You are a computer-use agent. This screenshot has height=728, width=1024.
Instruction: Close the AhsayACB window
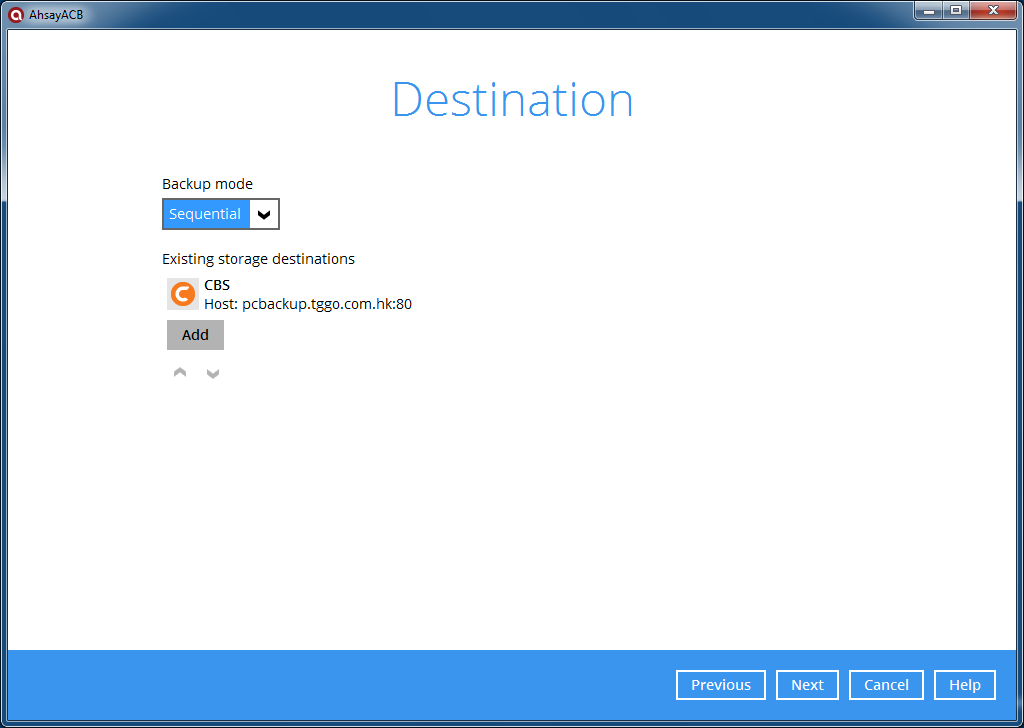(x=993, y=10)
